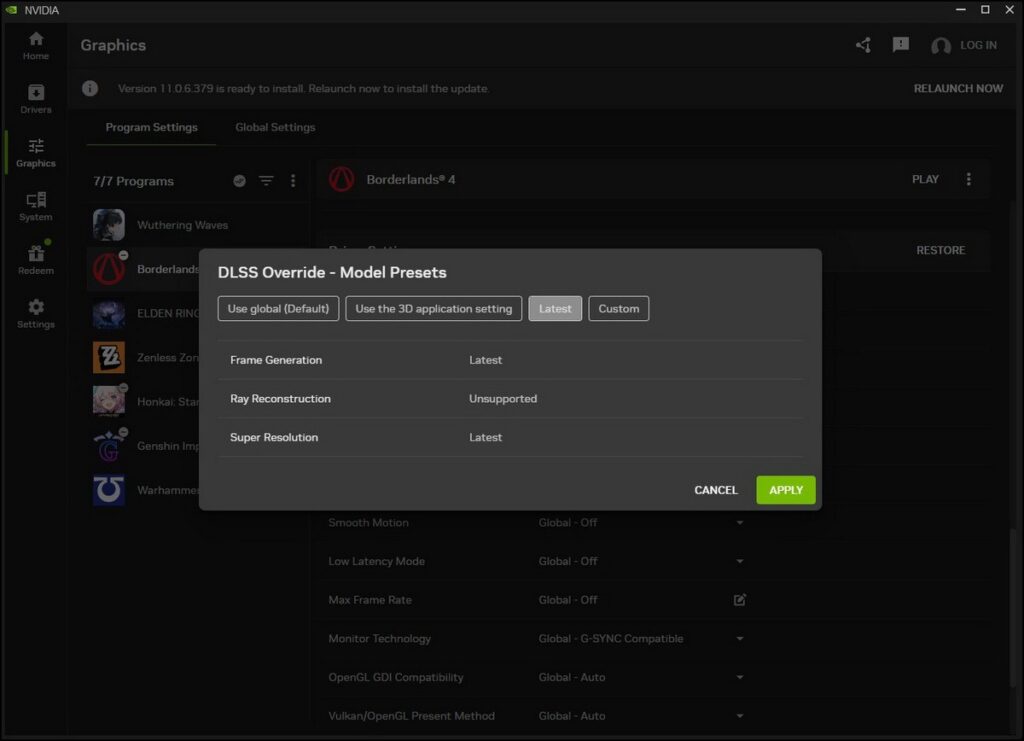
Task: Cancel the DLSS Override dialog
Action: (x=716, y=490)
